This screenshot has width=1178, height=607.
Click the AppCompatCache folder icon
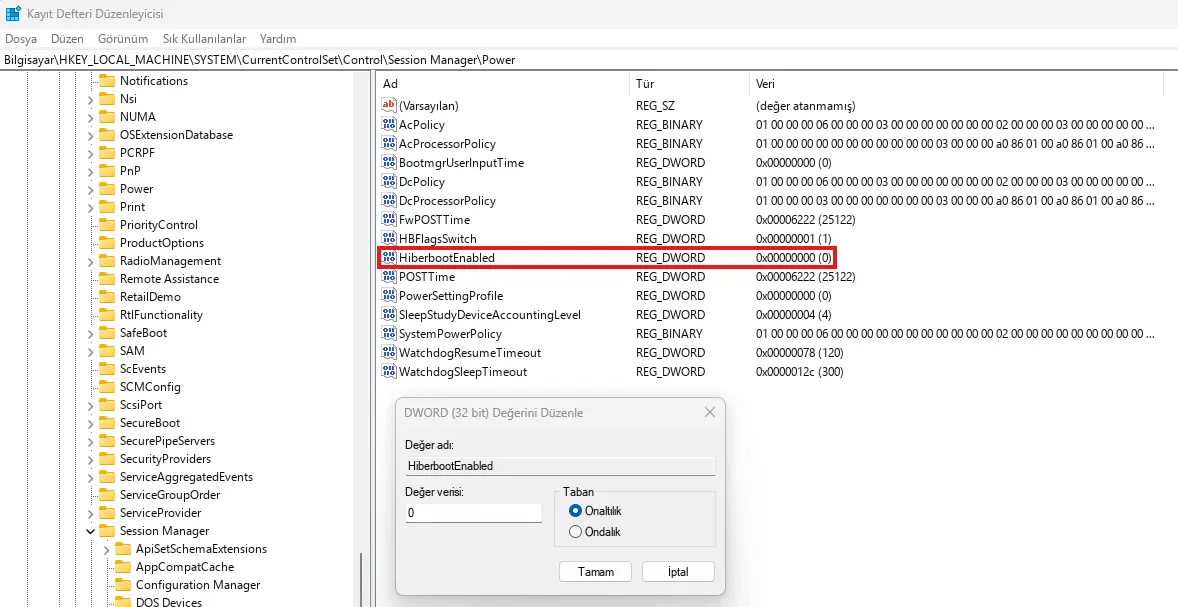(x=122, y=566)
